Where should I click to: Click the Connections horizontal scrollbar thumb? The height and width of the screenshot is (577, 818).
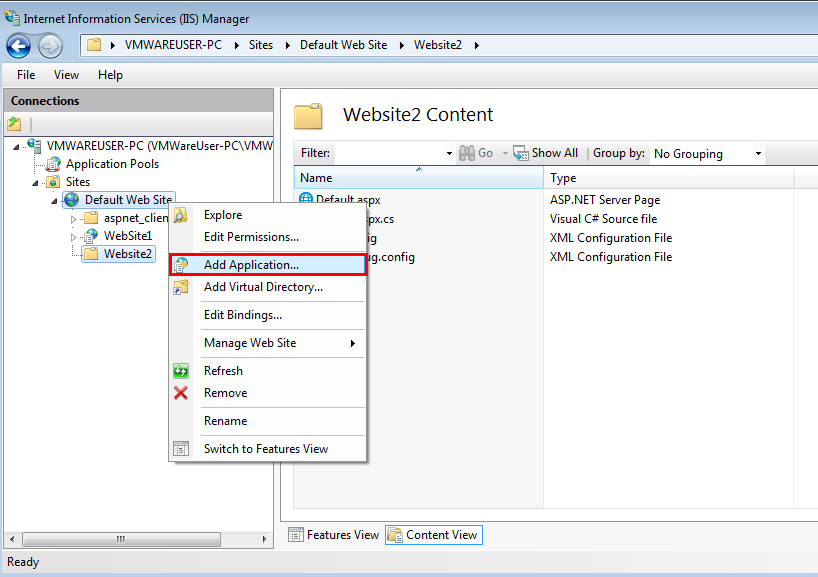(121, 539)
